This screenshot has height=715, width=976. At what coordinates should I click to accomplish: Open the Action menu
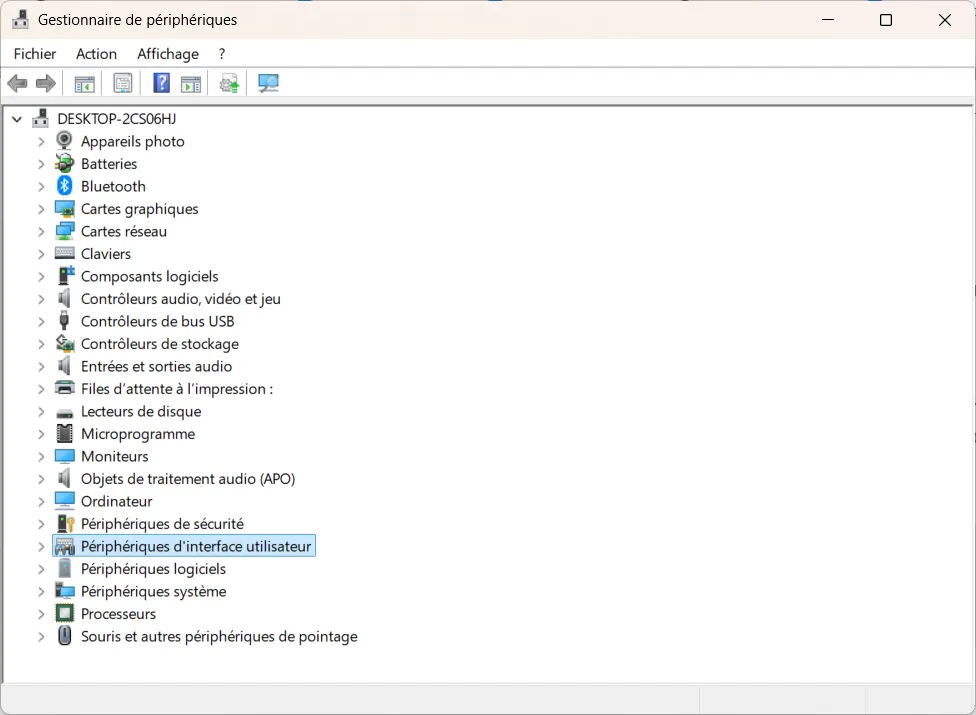96,54
